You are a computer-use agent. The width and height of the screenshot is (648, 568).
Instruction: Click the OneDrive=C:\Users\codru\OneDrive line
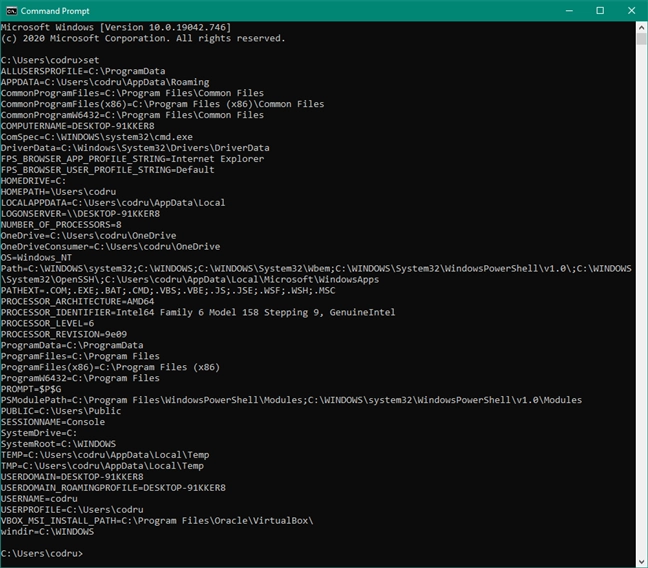coord(88,236)
